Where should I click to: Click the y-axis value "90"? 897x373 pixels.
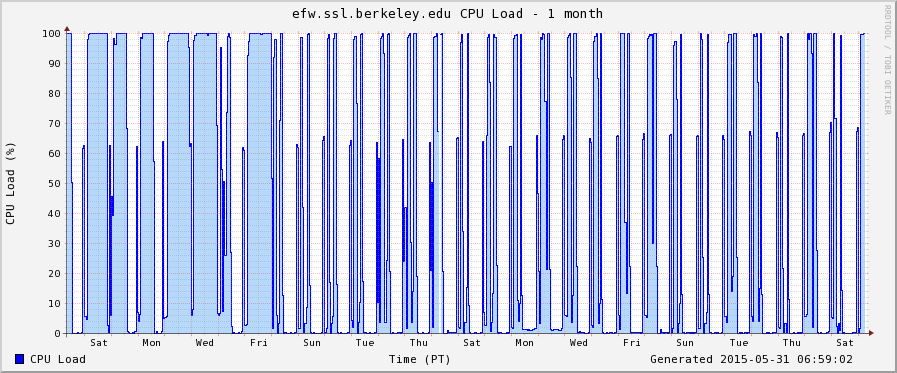pos(55,64)
